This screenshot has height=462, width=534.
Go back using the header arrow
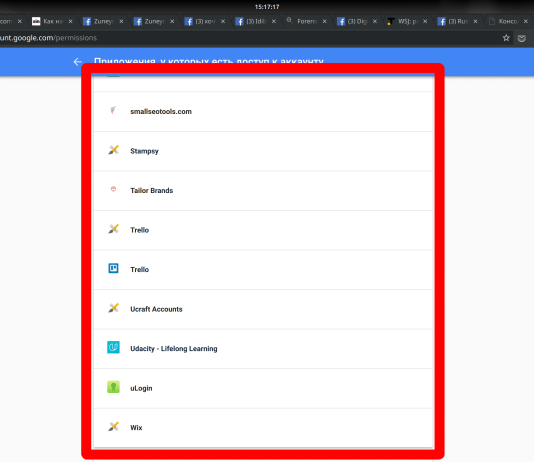pyautogui.click(x=78, y=62)
